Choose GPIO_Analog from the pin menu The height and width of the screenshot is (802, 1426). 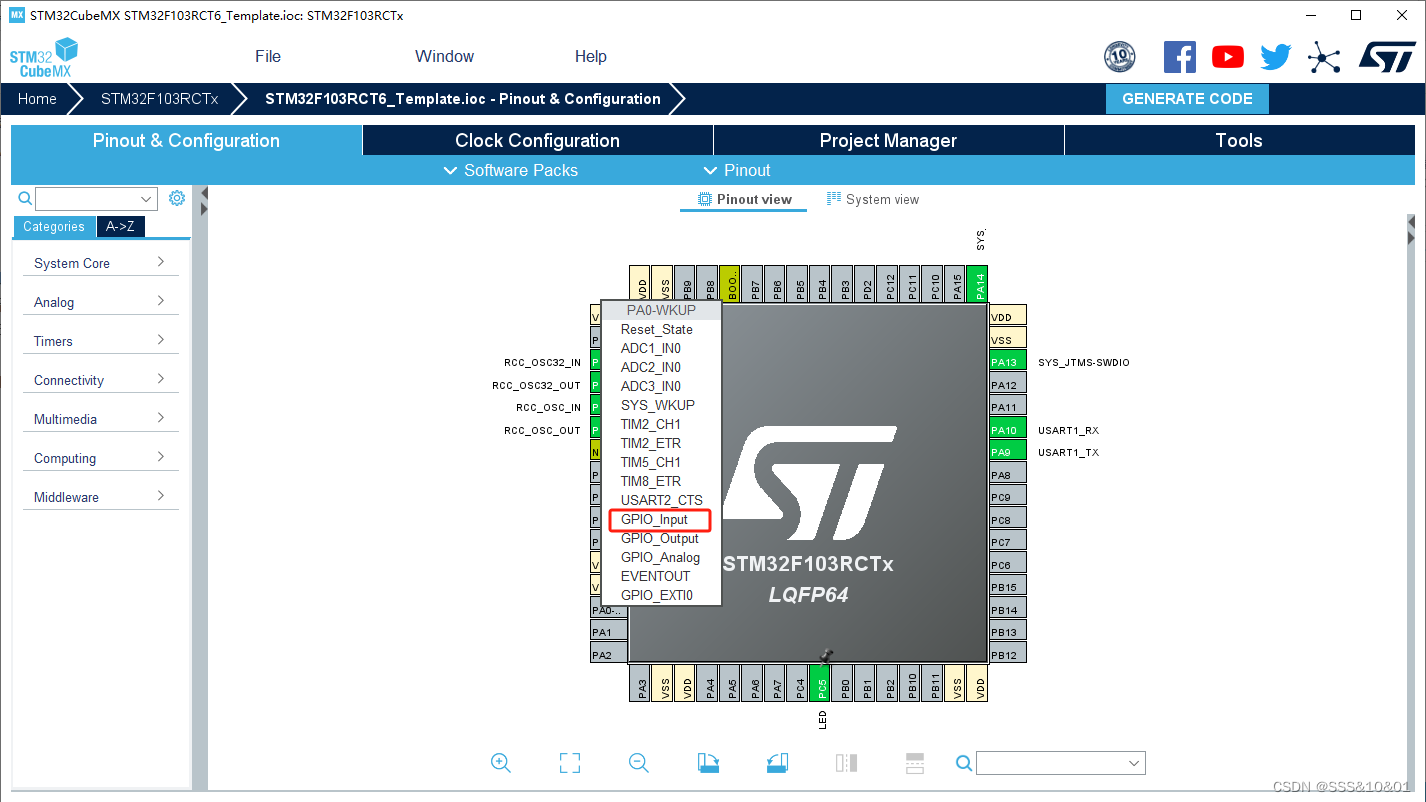click(x=660, y=557)
